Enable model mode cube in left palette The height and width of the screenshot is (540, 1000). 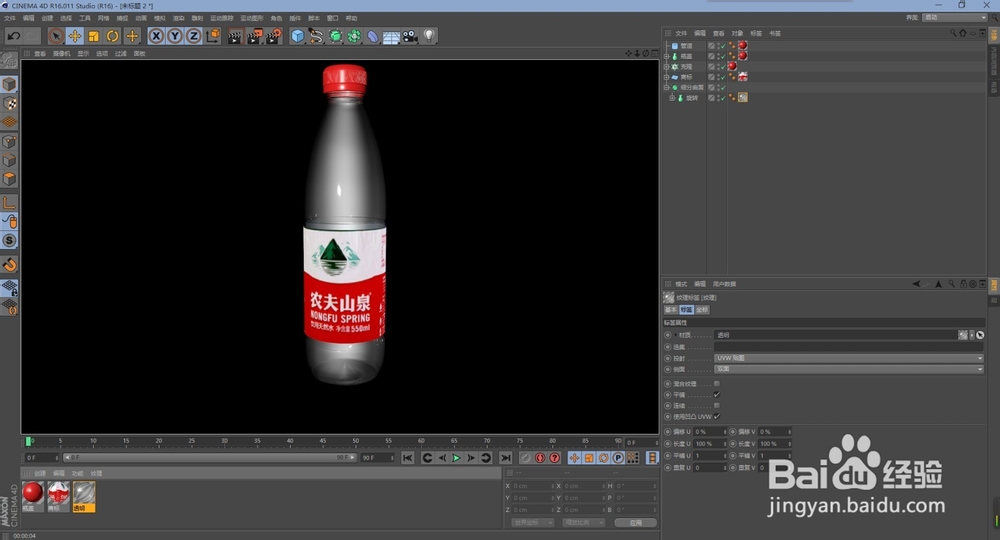[x=9, y=84]
